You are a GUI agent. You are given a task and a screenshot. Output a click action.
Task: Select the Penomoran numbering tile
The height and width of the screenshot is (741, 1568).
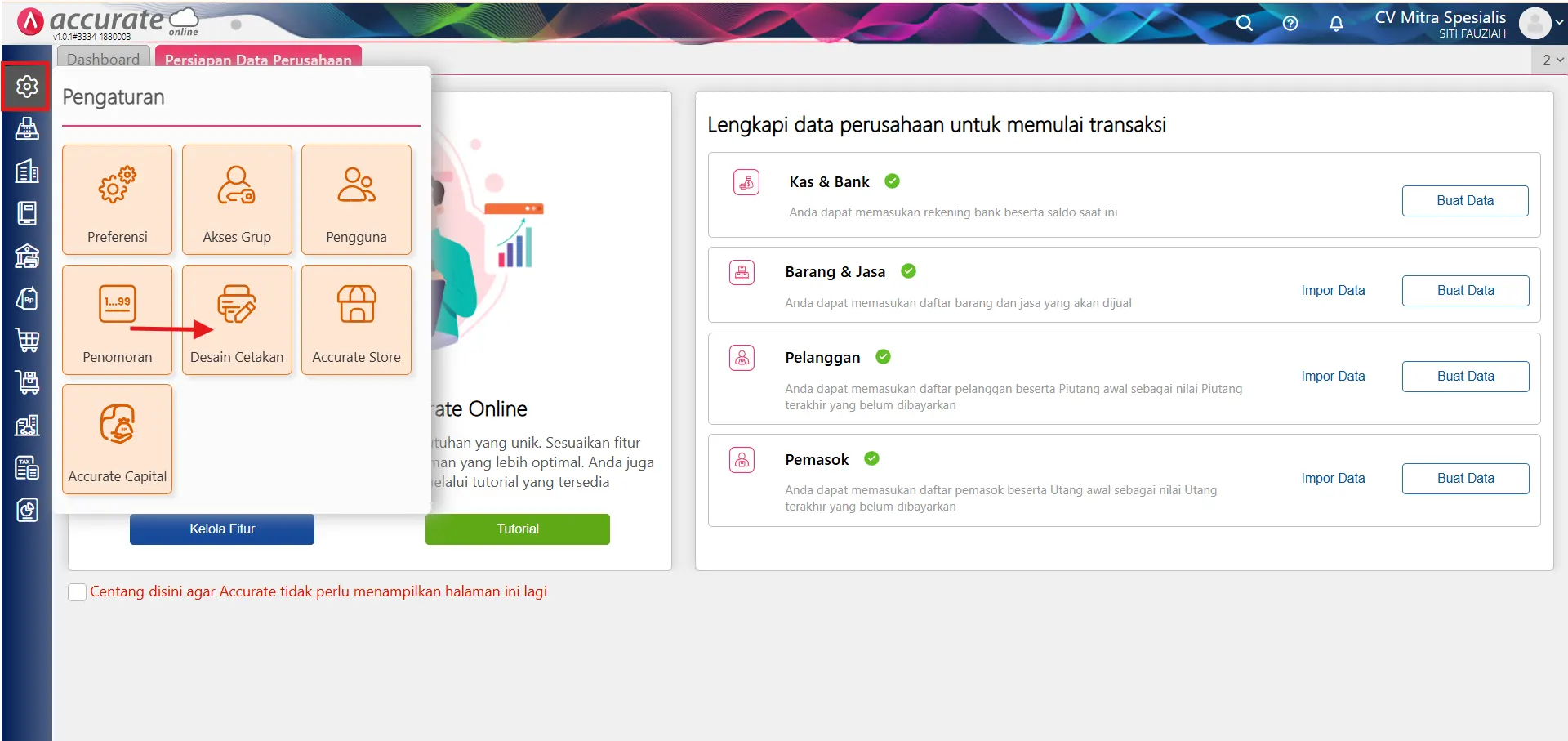[x=117, y=319]
